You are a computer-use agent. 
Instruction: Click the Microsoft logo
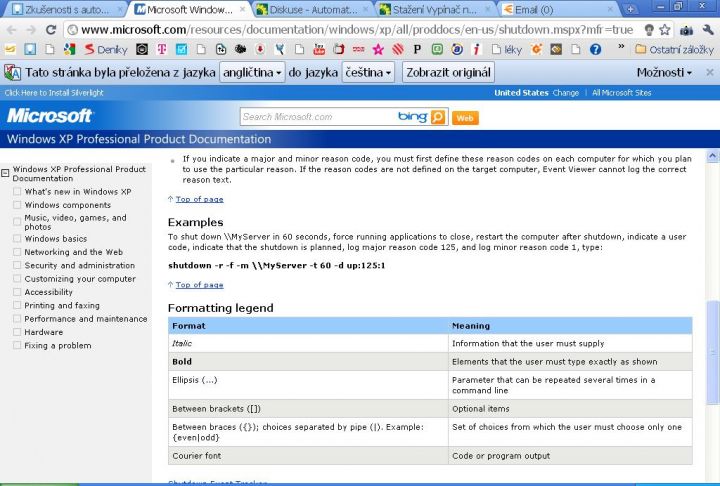click(50, 115)
